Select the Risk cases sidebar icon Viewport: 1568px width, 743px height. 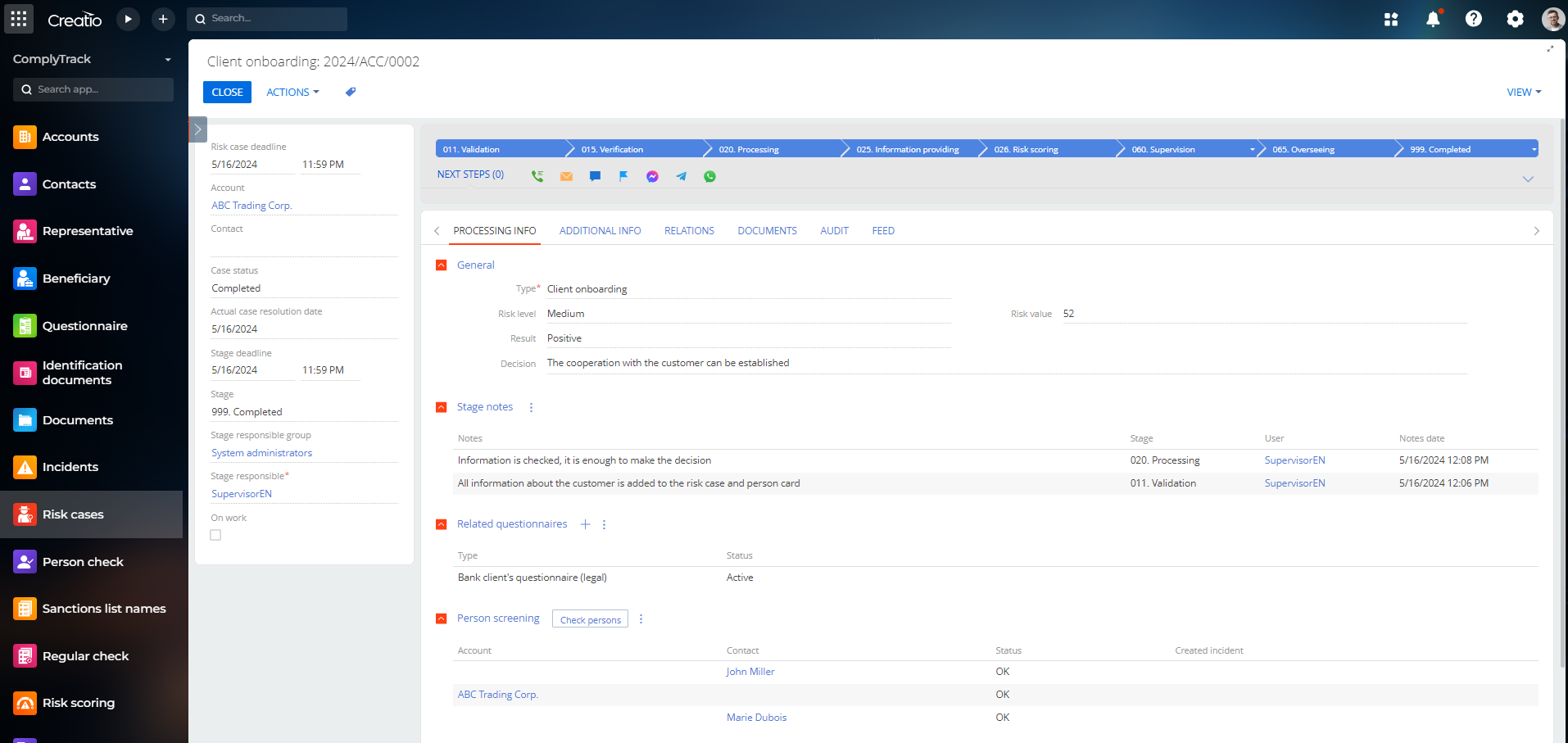pos(25,514)
